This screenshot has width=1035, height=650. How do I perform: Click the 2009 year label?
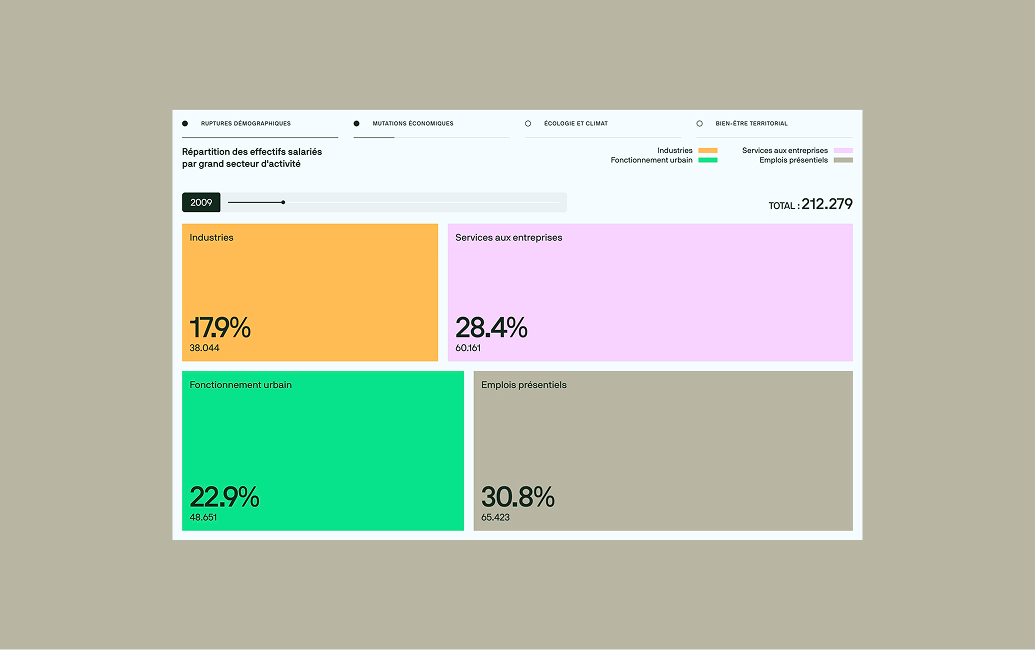201,203
